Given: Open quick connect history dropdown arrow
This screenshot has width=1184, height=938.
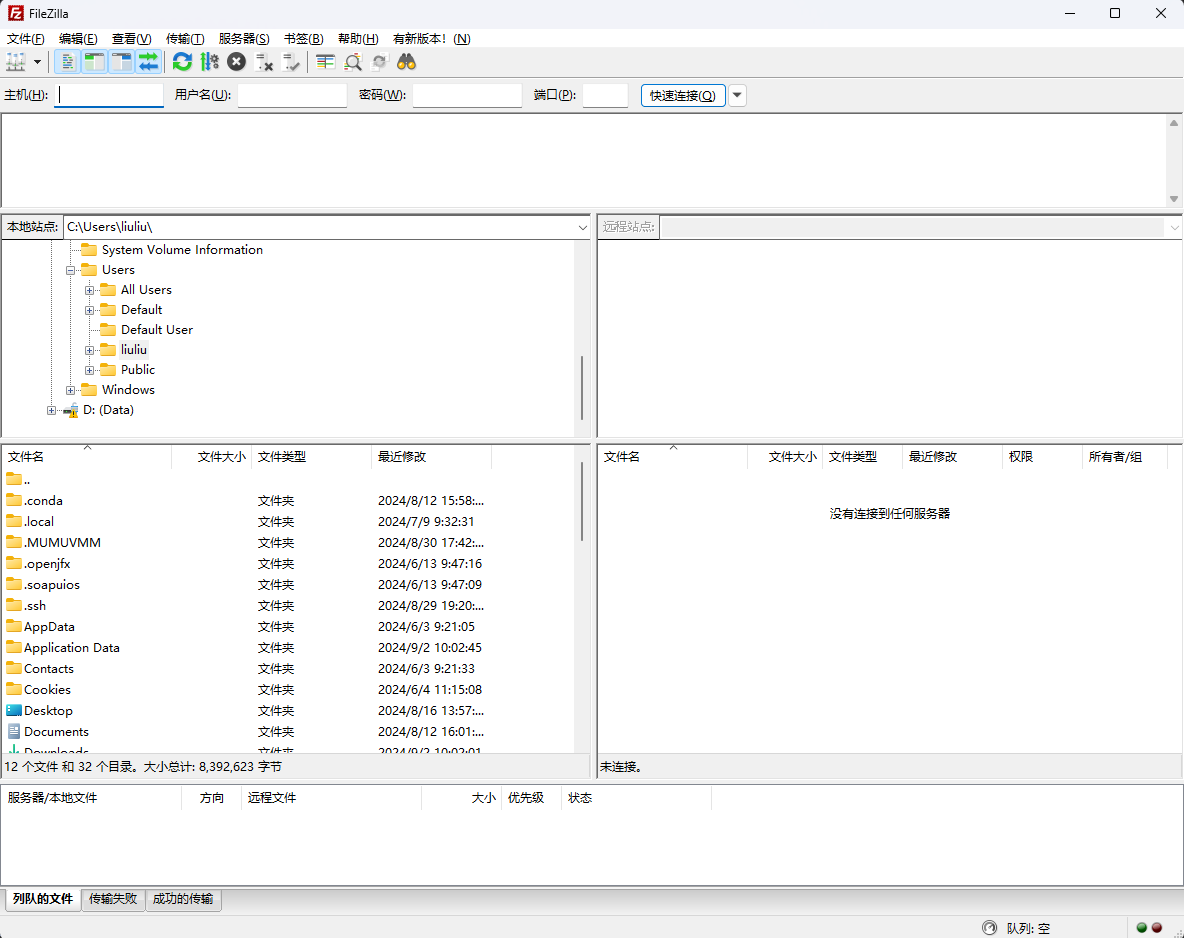Looking at the screenshot, I should click(x=737, y=95).
